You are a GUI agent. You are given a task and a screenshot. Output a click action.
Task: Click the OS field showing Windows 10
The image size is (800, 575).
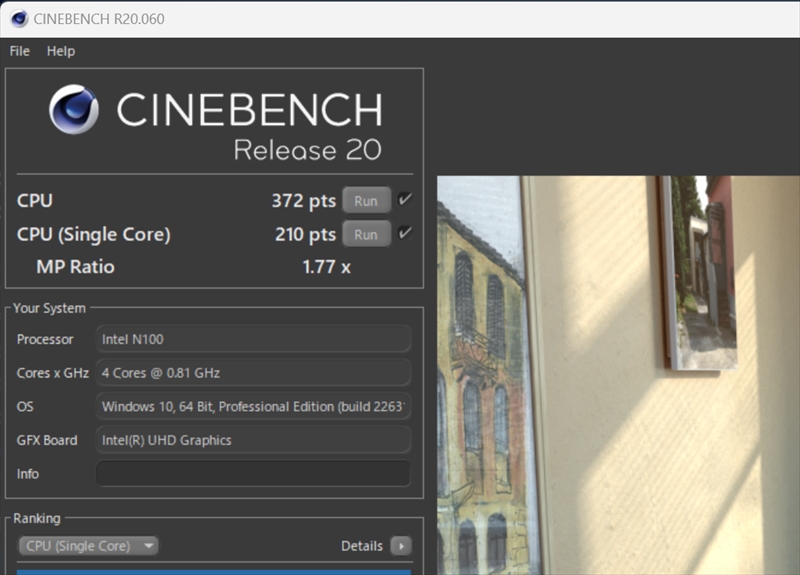(x=253, y=407)
